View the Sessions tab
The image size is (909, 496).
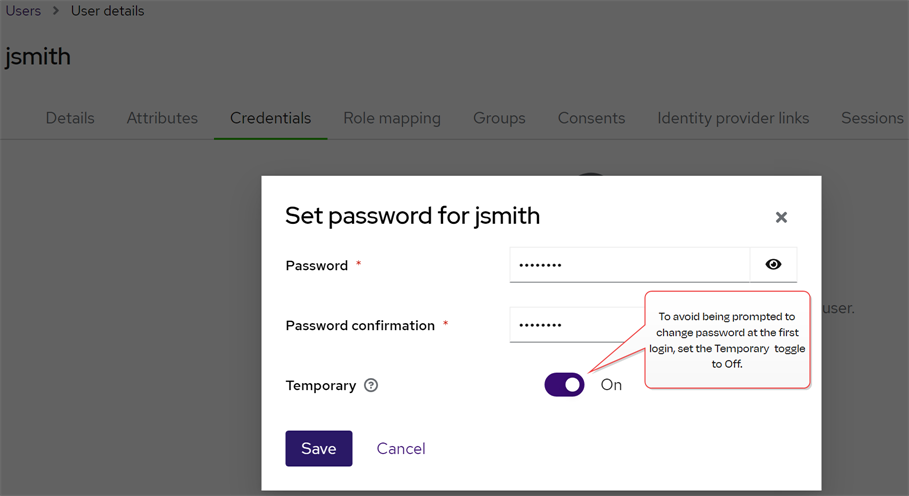872,118
